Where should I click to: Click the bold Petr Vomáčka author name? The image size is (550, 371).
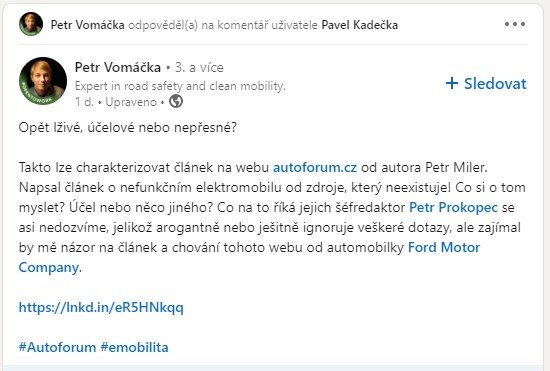(118, 67)
